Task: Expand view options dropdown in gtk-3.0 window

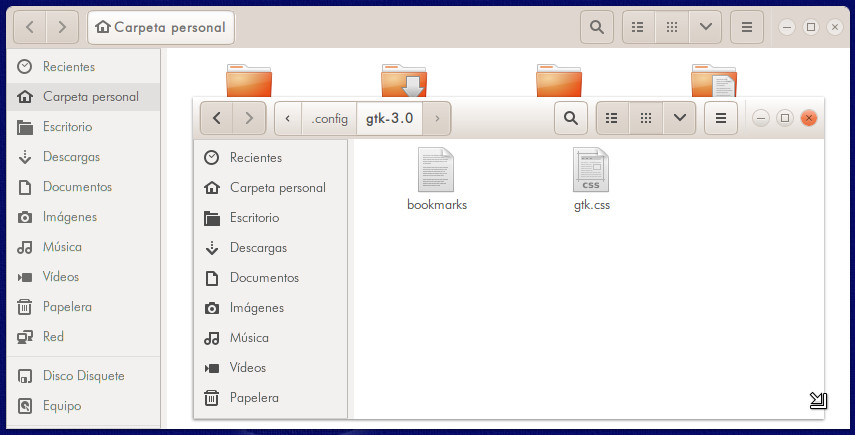Action: pos(679,118)
